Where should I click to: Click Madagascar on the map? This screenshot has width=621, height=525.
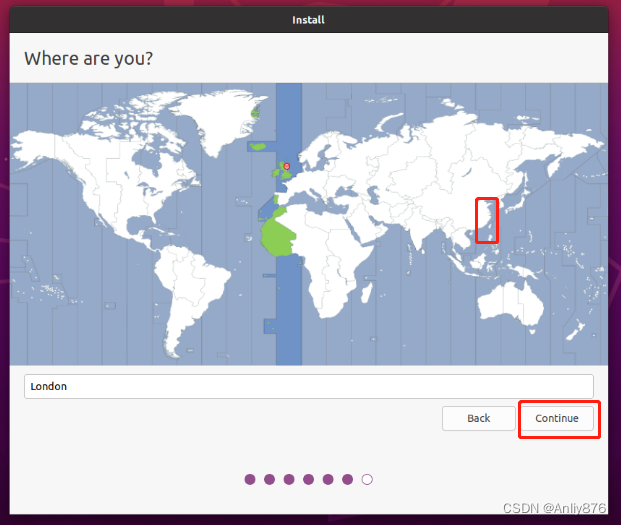pyautogui.click(x=367, y=292)
